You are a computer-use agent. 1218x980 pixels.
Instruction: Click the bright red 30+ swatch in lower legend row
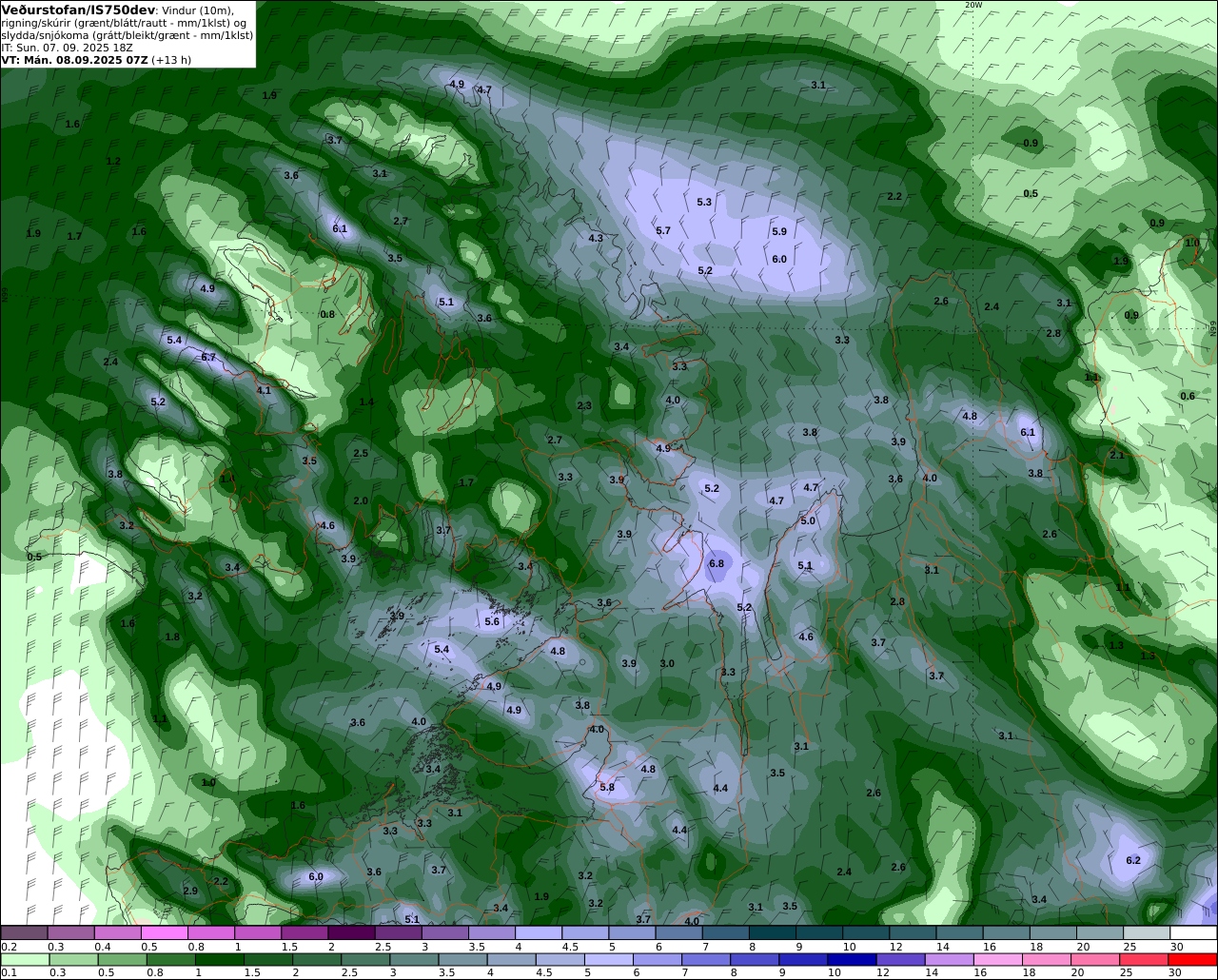coord(1194,960)
